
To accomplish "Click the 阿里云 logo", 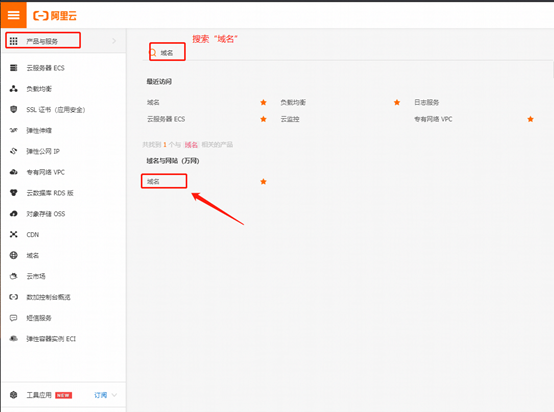I will pyautogui.click(x=55, y=16).
